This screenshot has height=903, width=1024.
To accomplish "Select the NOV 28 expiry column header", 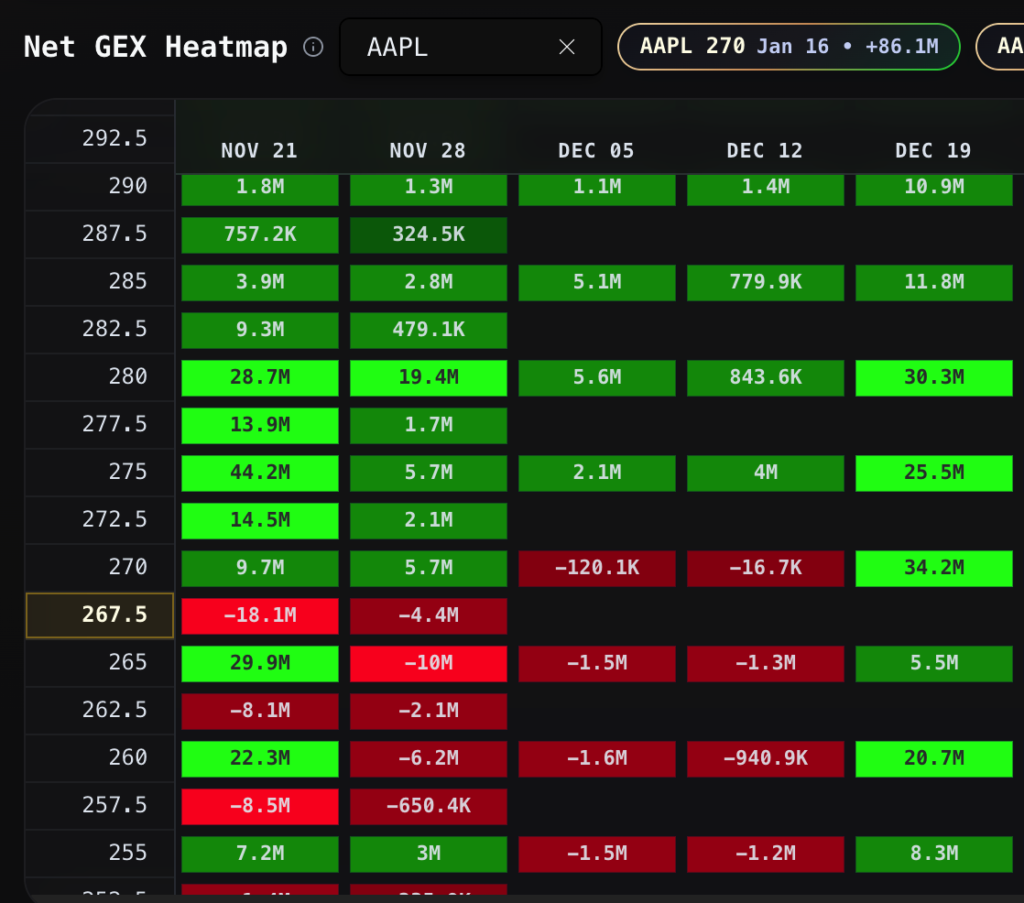I will [x=428, y=151].
